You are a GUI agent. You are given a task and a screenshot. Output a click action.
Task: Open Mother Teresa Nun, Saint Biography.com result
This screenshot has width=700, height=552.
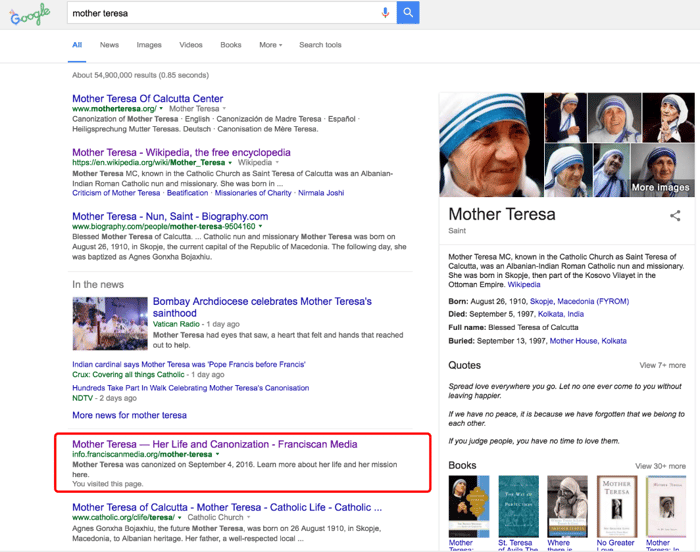pos(170,217)
